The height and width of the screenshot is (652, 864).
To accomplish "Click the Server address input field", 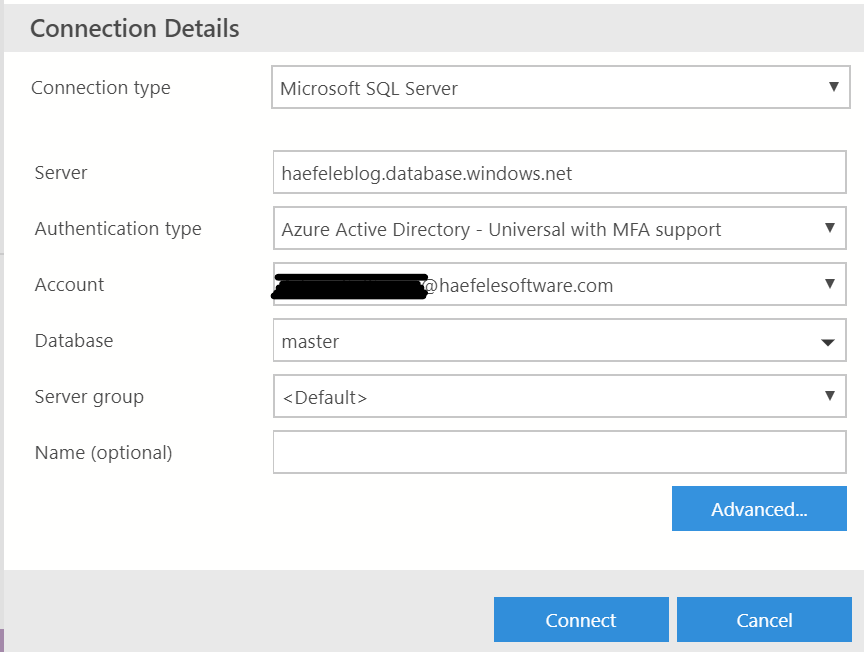I will tap(559, 173).
